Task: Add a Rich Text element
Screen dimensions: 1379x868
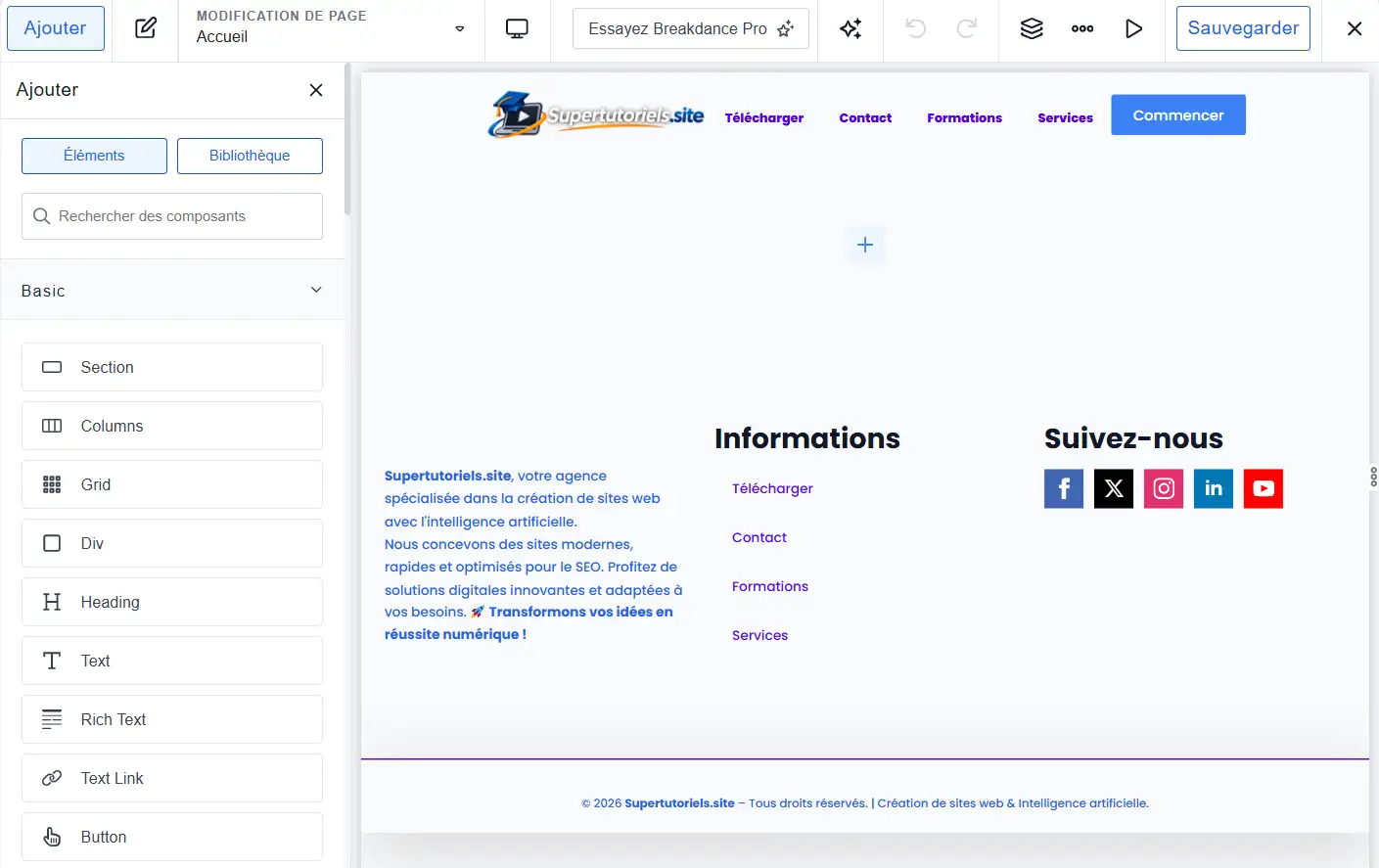Action: pyautogui.click(x=172, y=719)
